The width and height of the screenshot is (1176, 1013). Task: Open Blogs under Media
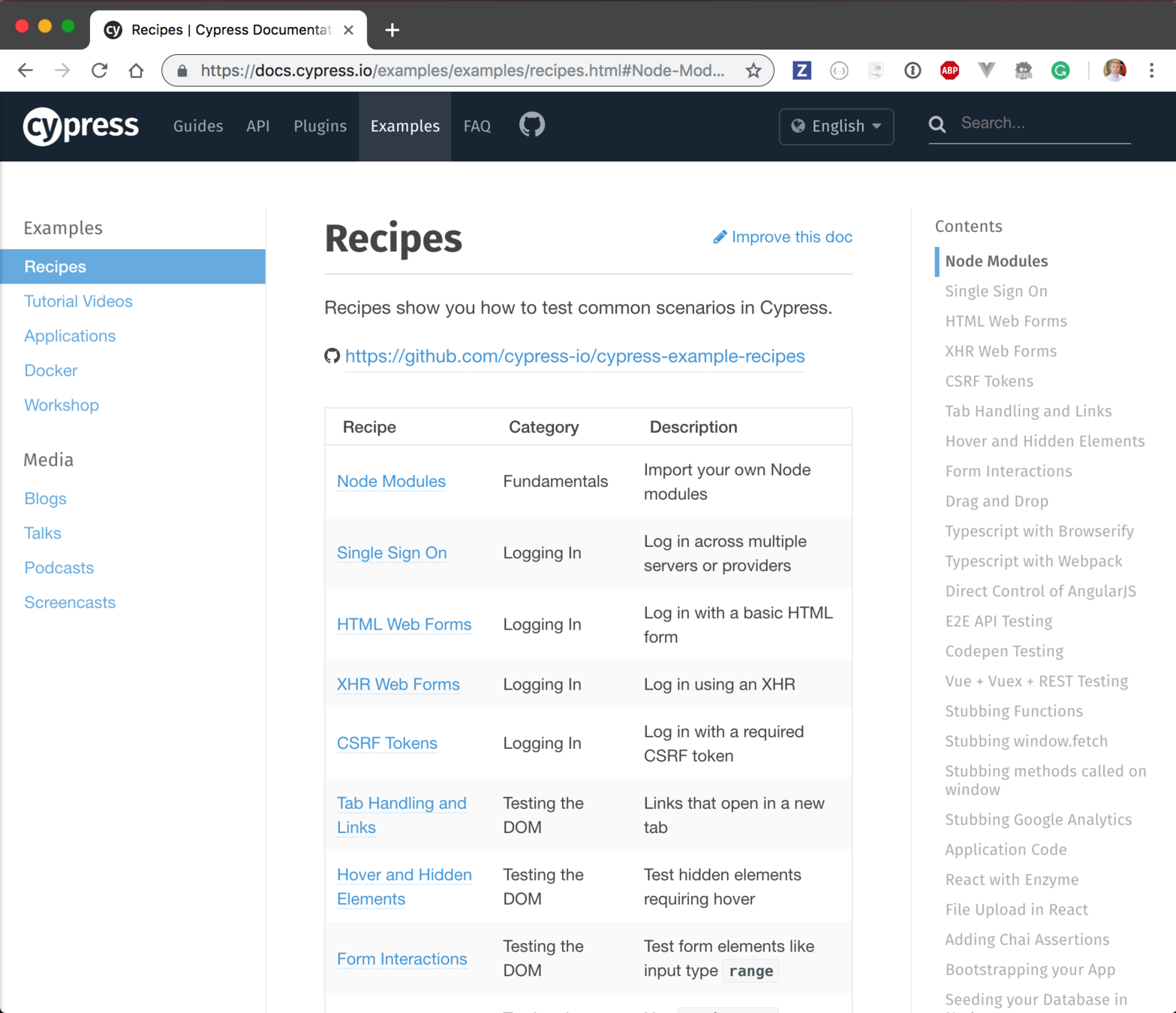point(45,498)
